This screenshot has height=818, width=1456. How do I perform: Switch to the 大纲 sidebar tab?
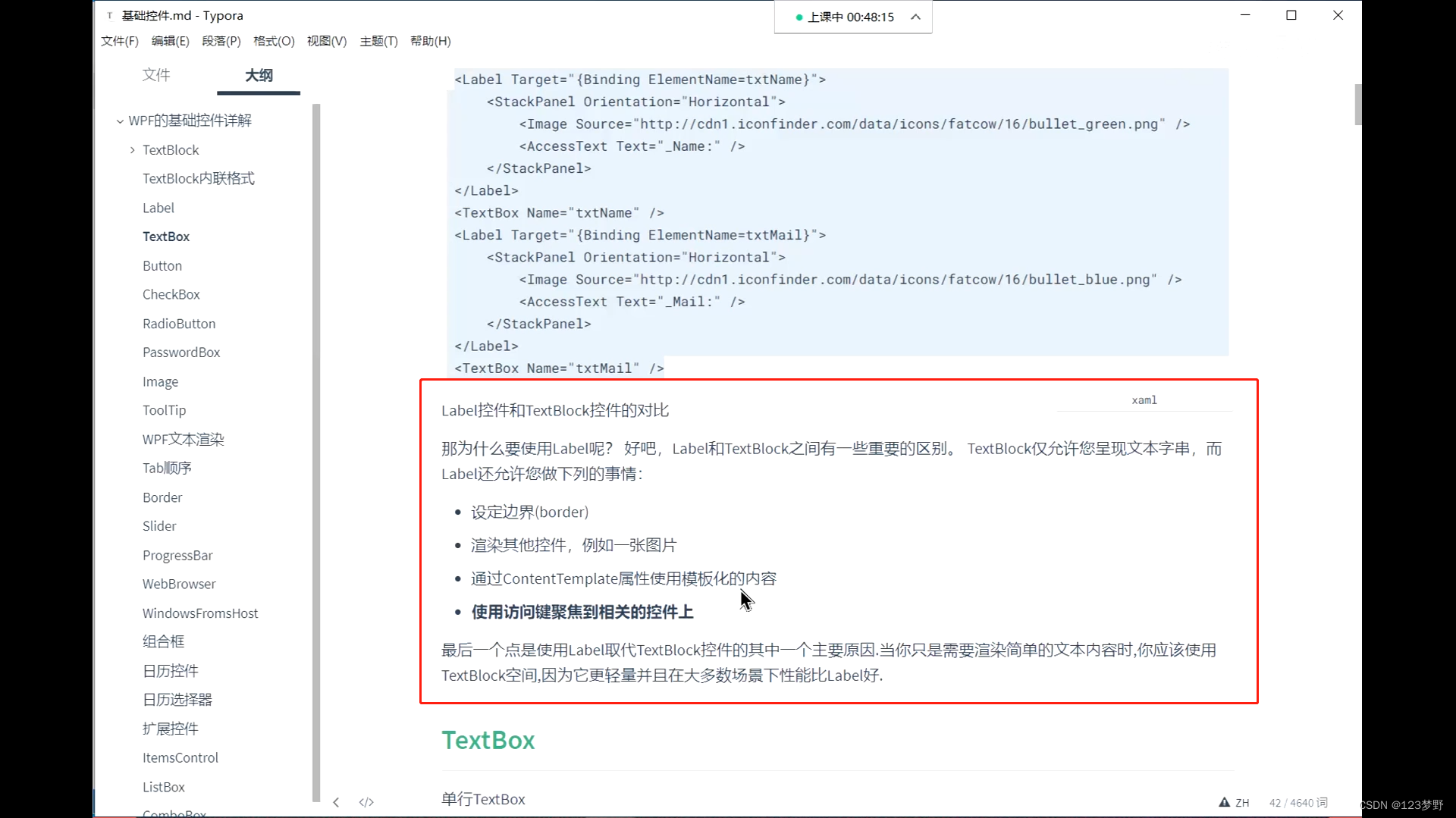tap(259, 75)
